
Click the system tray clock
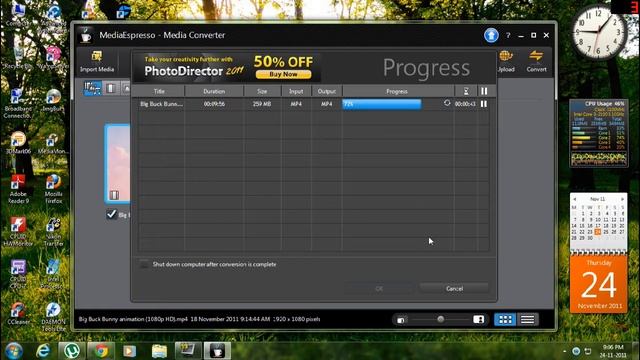pyautogui.click(x=613, y=351)
